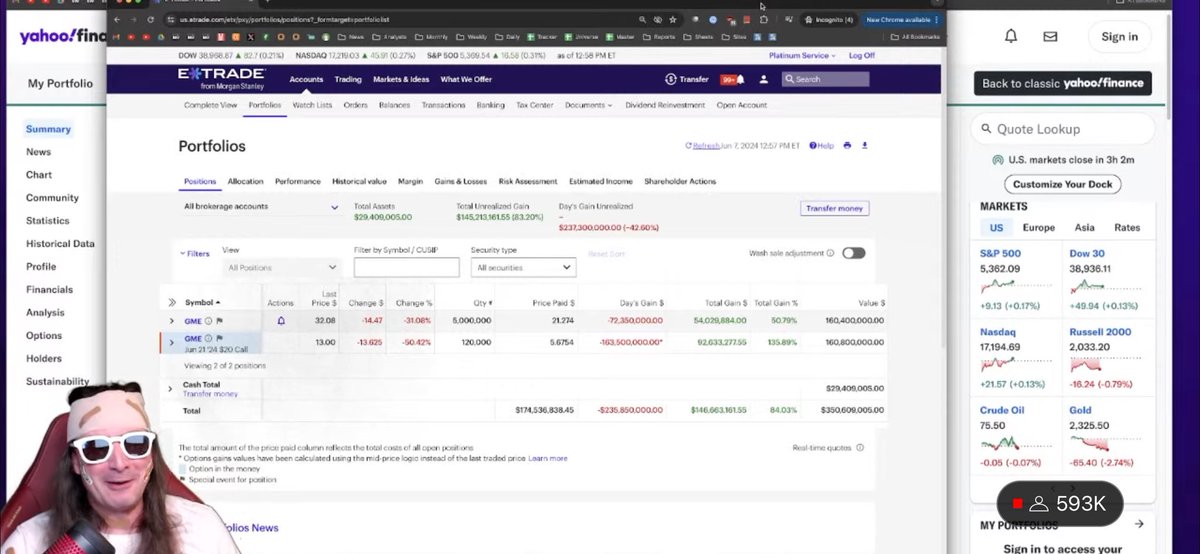Open the Trading menu in E*TRADE header
The width and height of the screenshot is (1200, 554).
click(x=348, y=79)
